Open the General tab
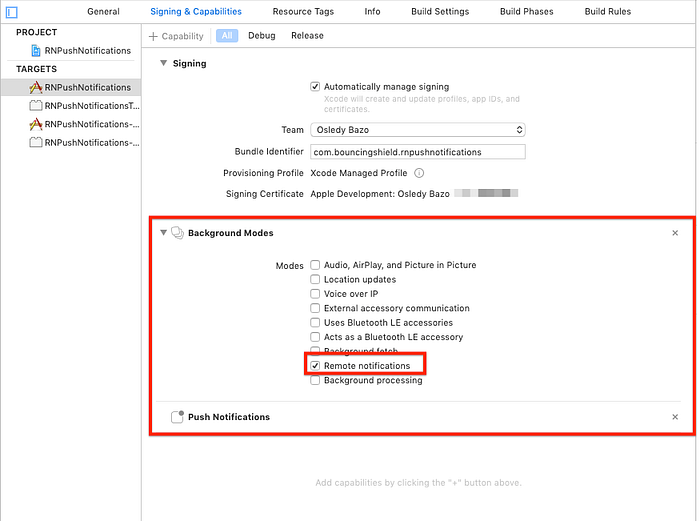The image size is (700, 521). tap(103, 12)
